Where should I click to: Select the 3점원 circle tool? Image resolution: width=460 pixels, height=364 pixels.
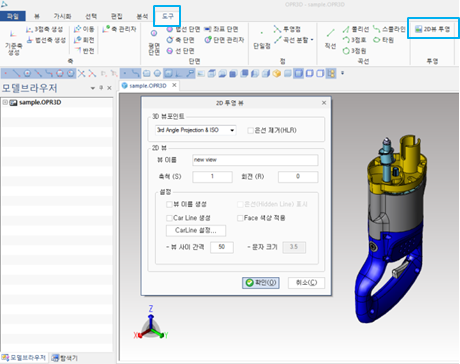point(355,51)
